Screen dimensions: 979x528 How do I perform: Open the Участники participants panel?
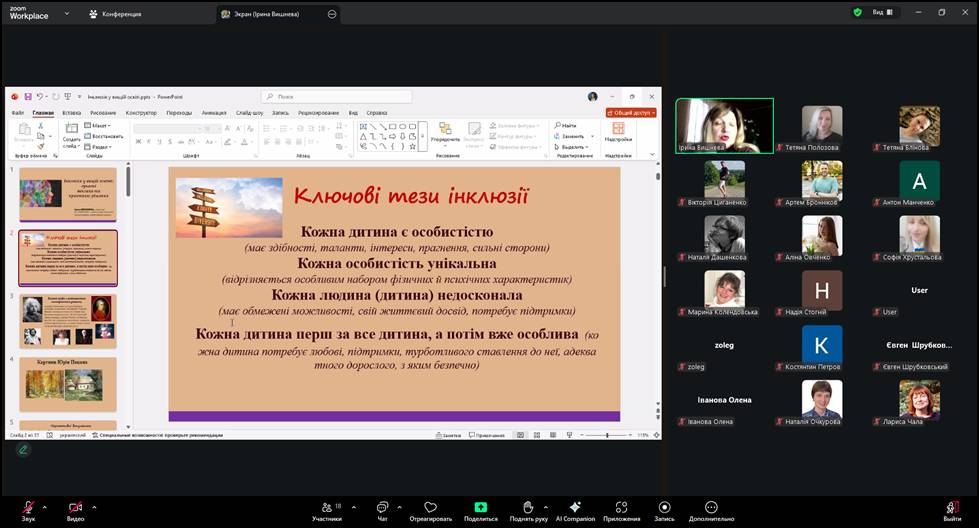click(x=326, y=508)
